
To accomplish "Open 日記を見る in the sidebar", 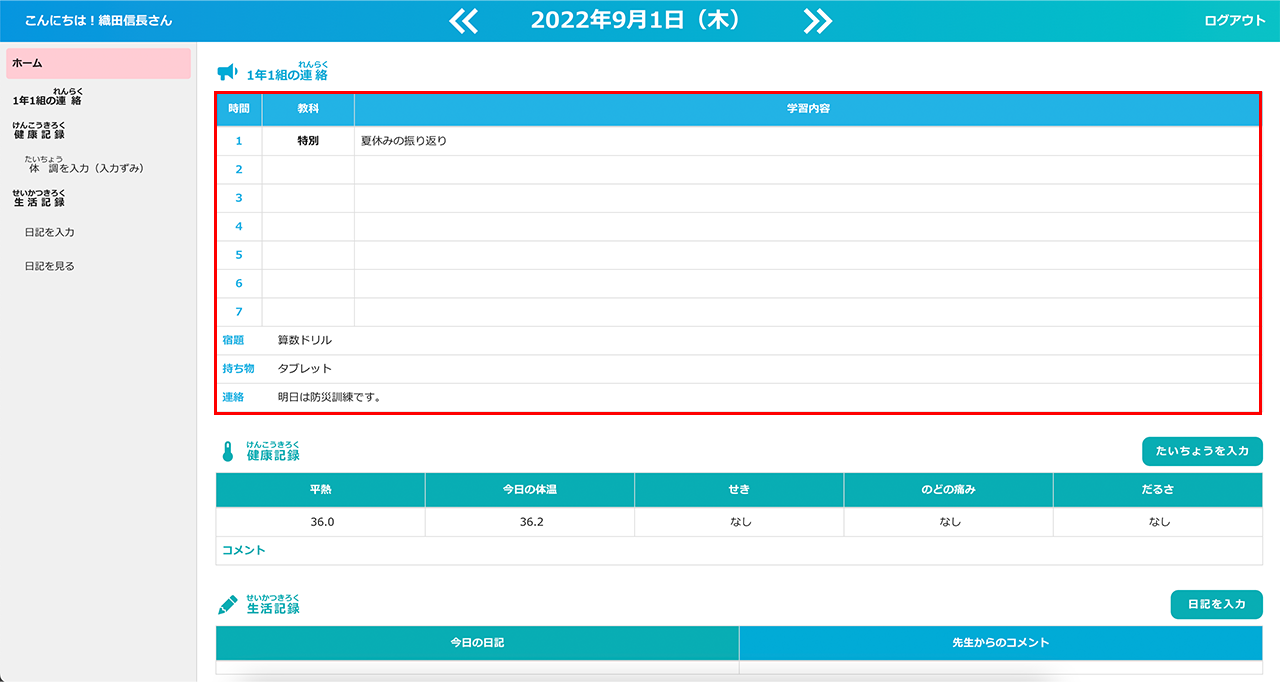I will (x=50, y=266).
